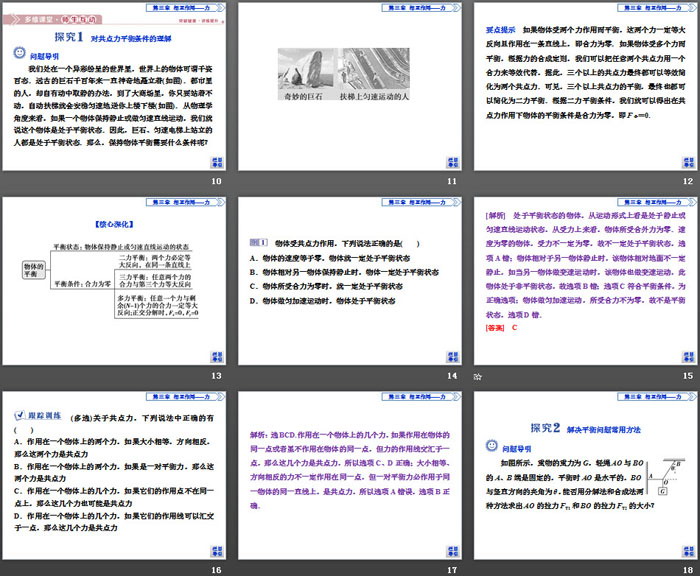Screen dimensions: 700x576
Task: Click the 栏目导引 navigation icon on slide 16
Action: [217, 551]
